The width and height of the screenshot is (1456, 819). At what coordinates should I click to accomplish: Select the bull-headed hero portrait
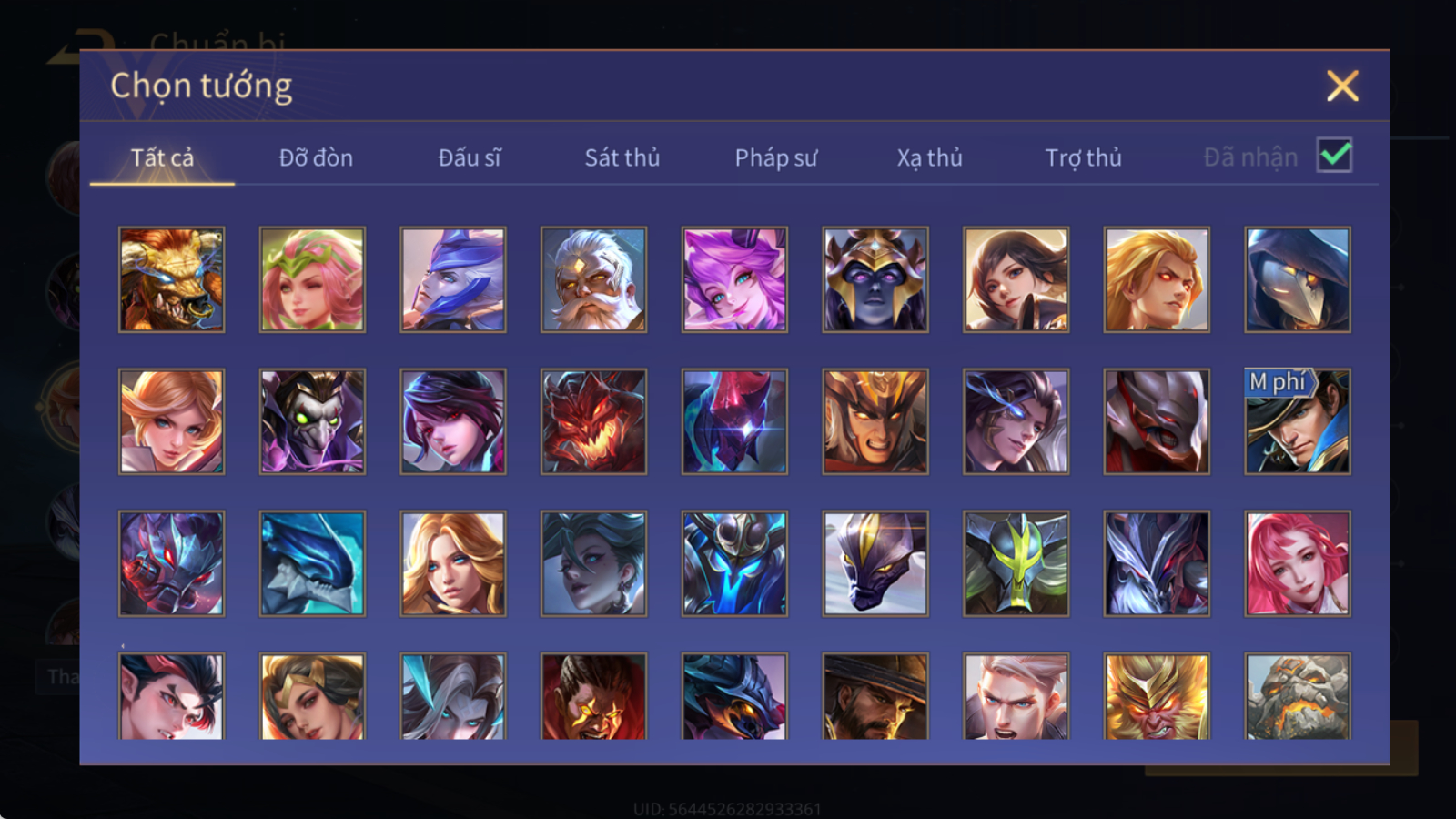click(x=171, y=279)
